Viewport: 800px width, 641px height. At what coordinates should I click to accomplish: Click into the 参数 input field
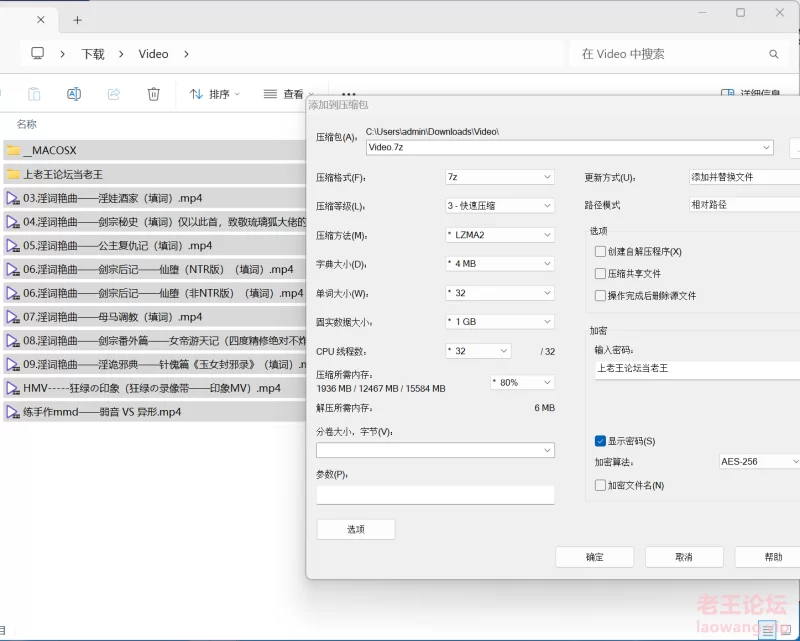(x=435, y=495)
